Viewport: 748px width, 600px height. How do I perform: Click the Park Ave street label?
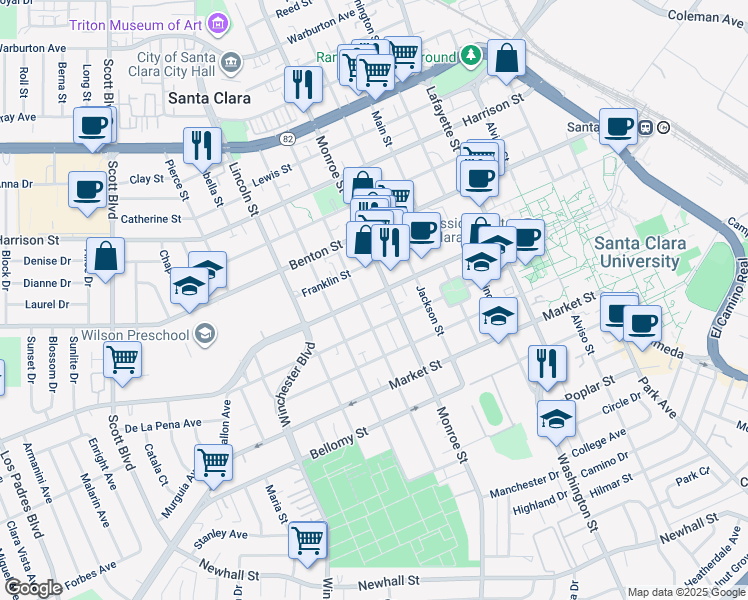coord(657,398)
